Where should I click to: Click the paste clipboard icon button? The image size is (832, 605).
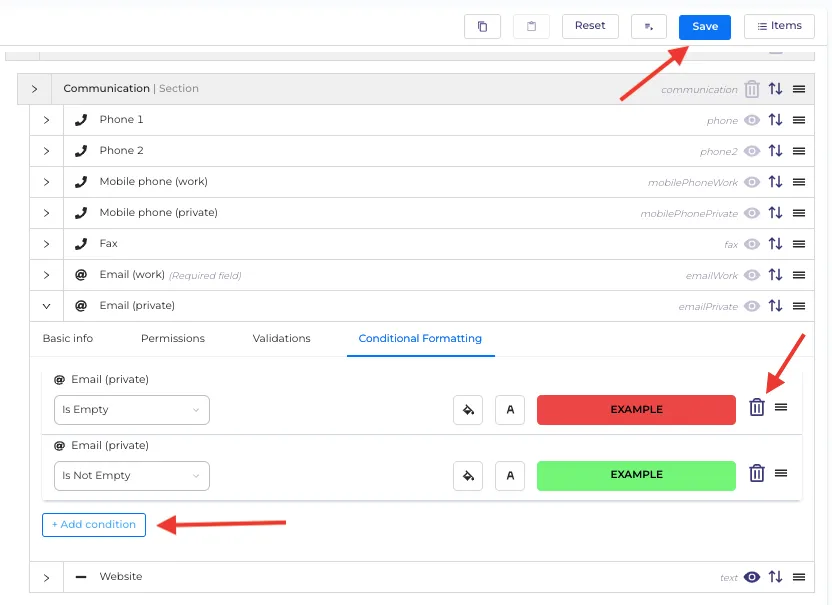coord(531,27)
